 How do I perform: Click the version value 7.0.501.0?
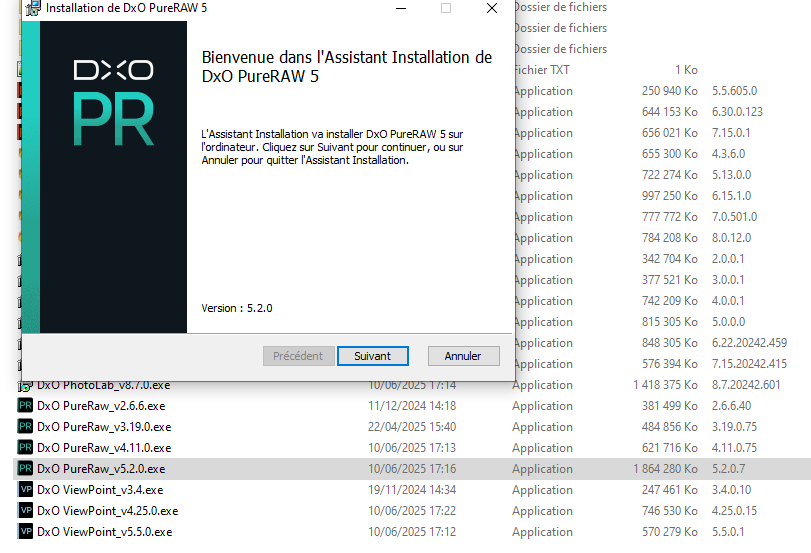[734, 217]
